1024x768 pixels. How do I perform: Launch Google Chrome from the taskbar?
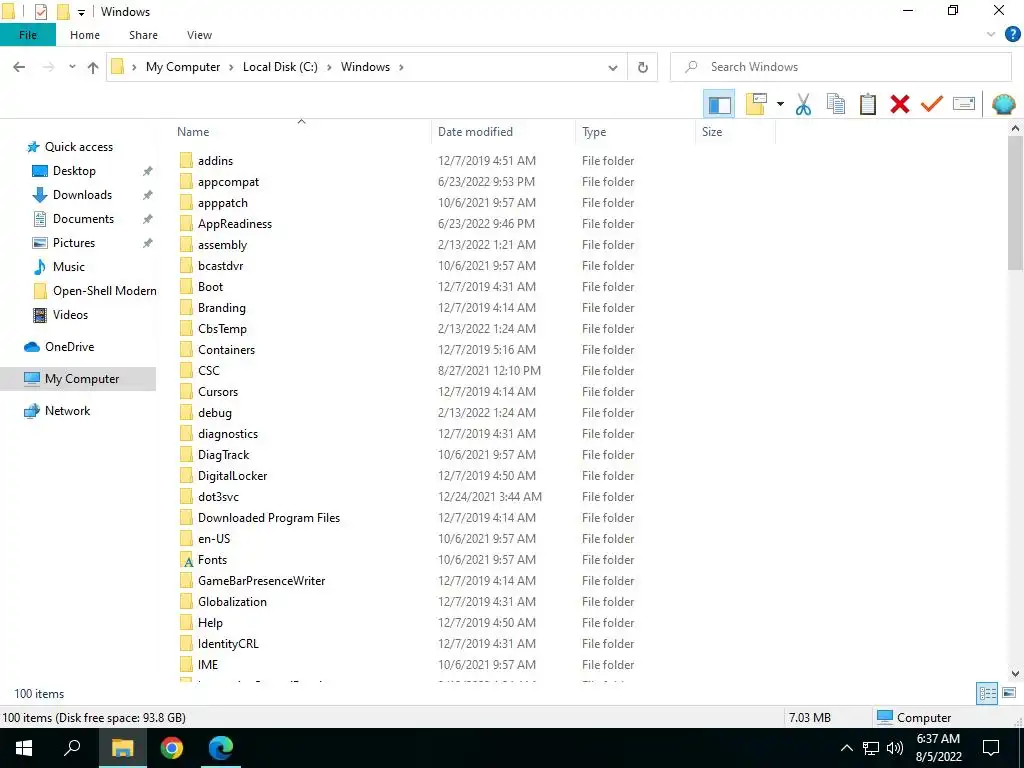coord(172,748)
